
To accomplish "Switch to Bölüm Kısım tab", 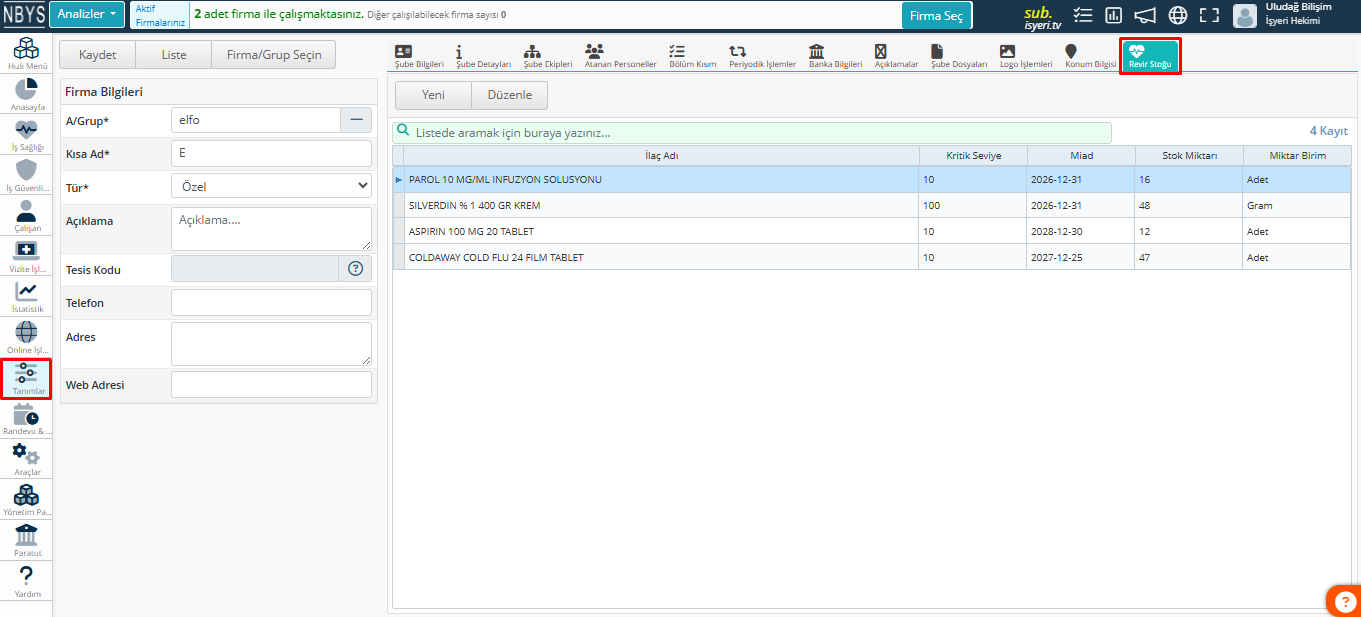I will pyautogui.click(x=692, y=56).
